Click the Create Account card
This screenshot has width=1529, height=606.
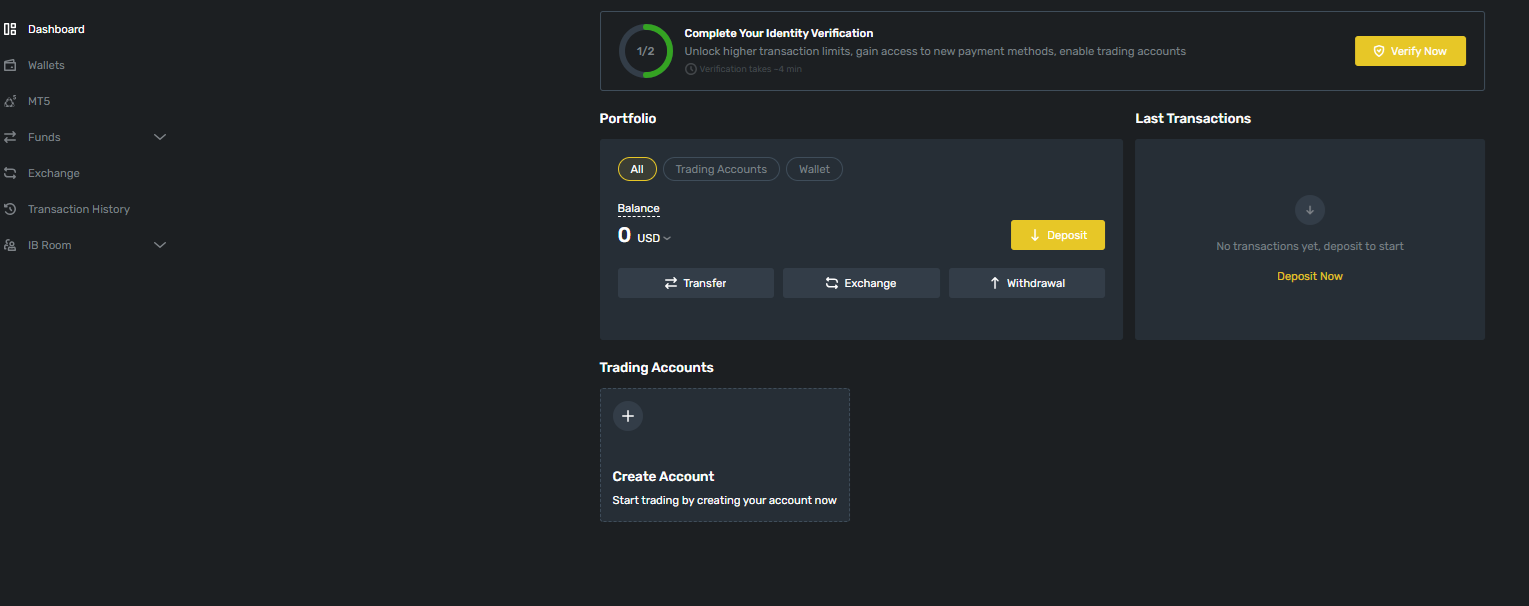coord(725,455)
